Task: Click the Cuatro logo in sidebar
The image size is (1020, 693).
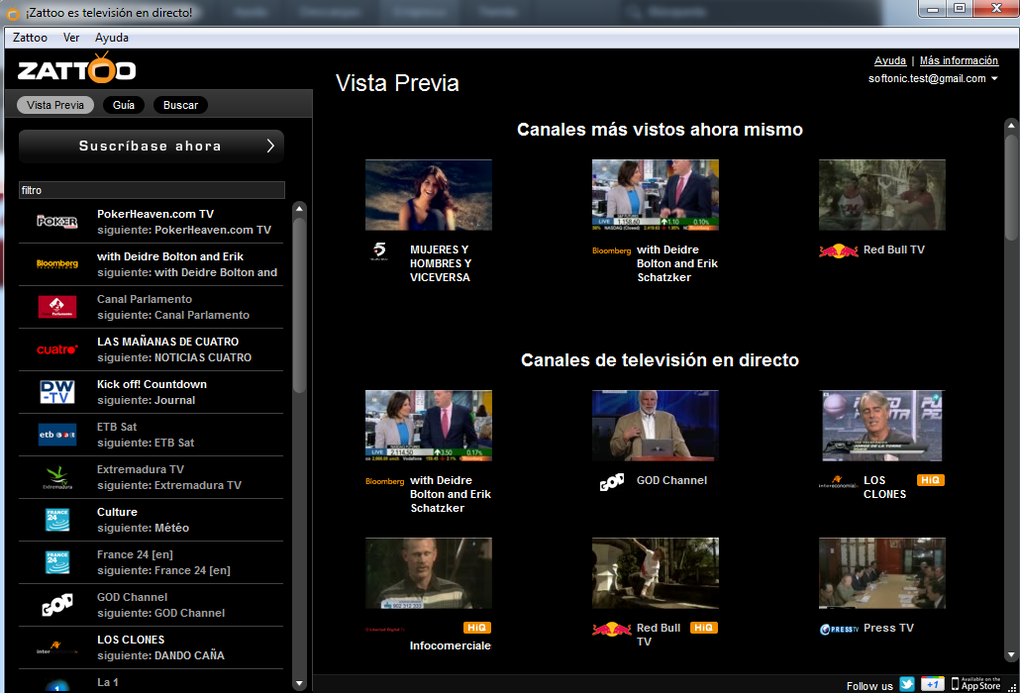Action: click(x=57, y=349)
